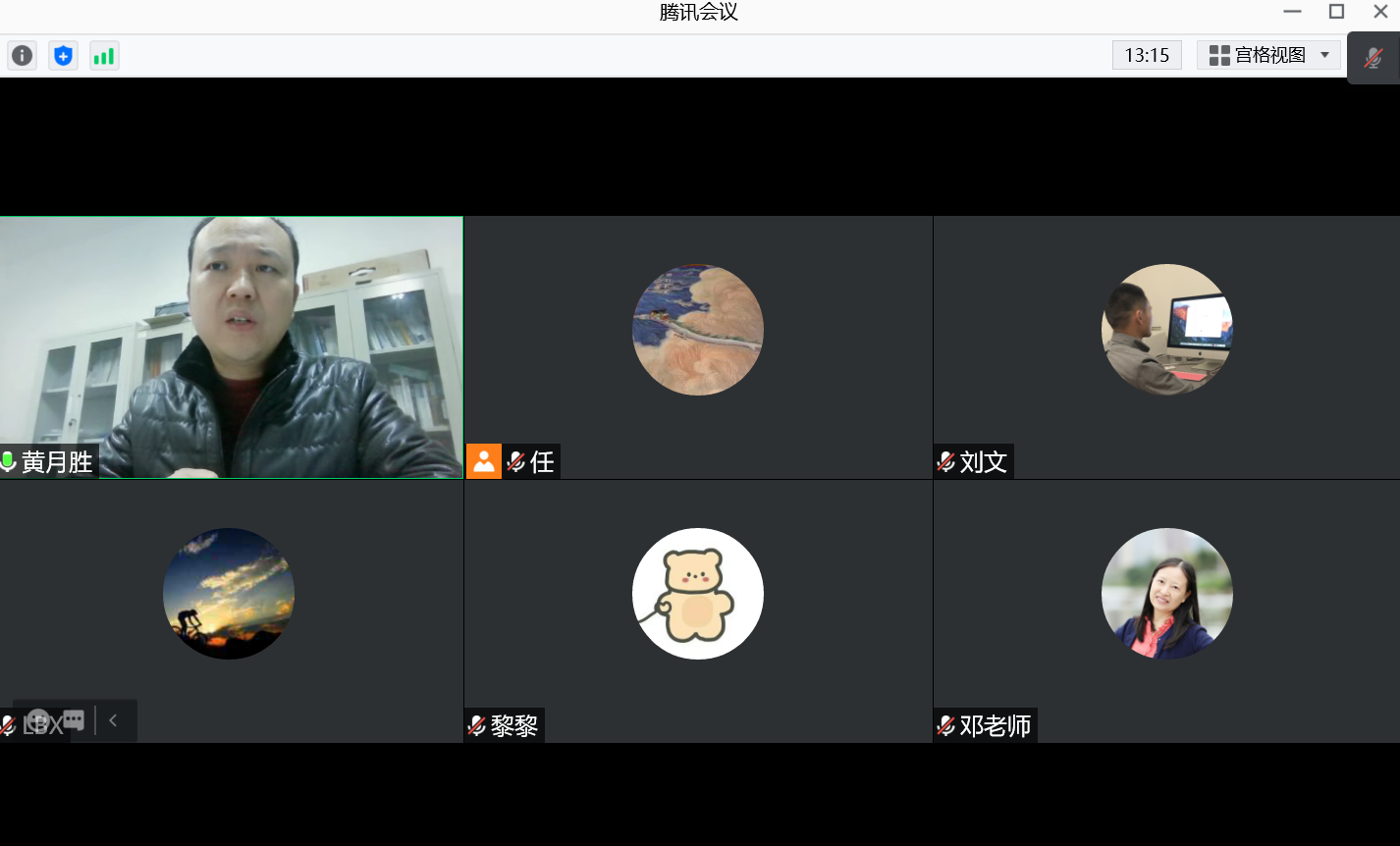The image size is (1400, 846).
Task: Open the chat bubble icon
Action: click(x=74, y=720)
